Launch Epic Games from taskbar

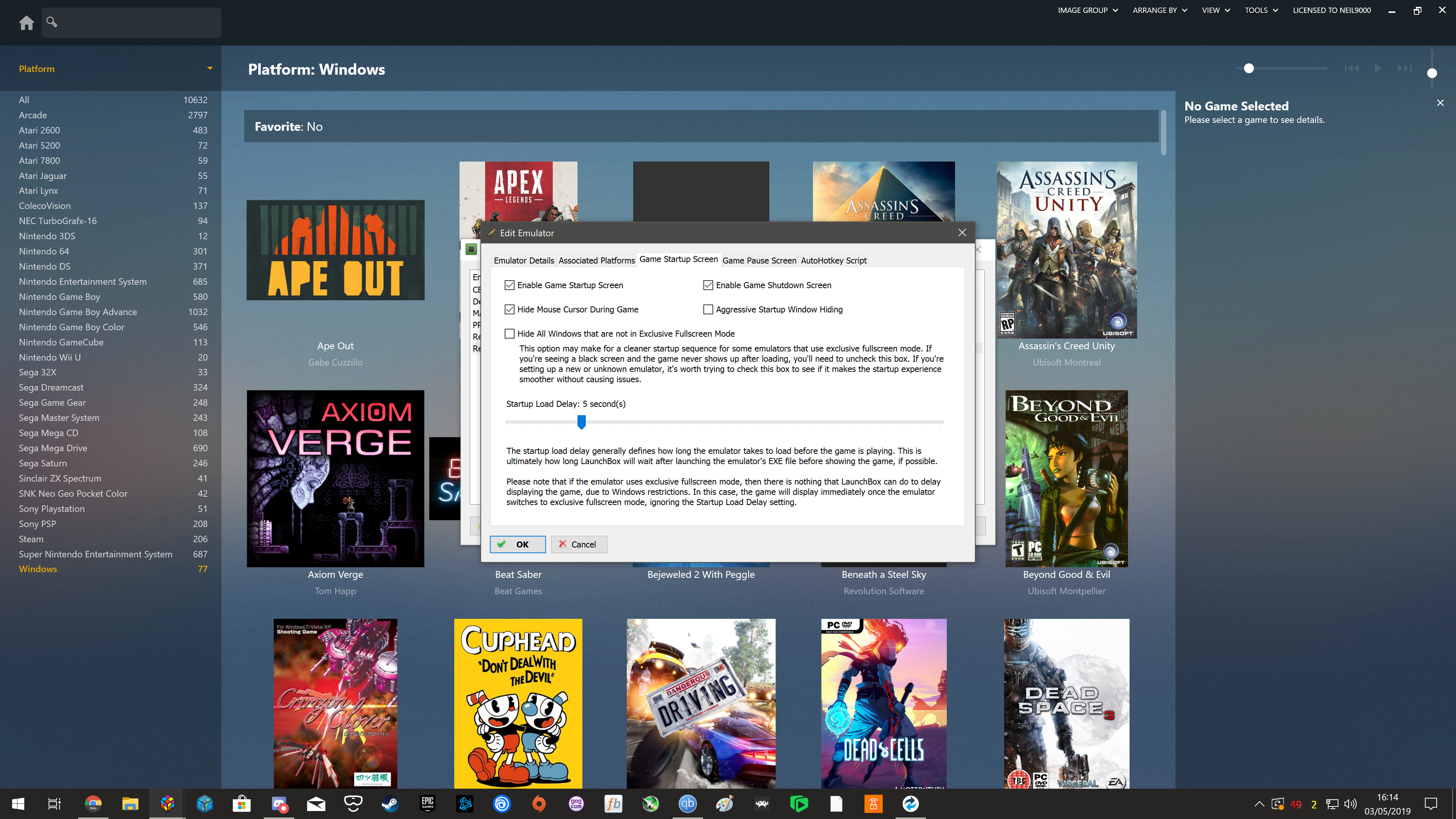(427, 804)
